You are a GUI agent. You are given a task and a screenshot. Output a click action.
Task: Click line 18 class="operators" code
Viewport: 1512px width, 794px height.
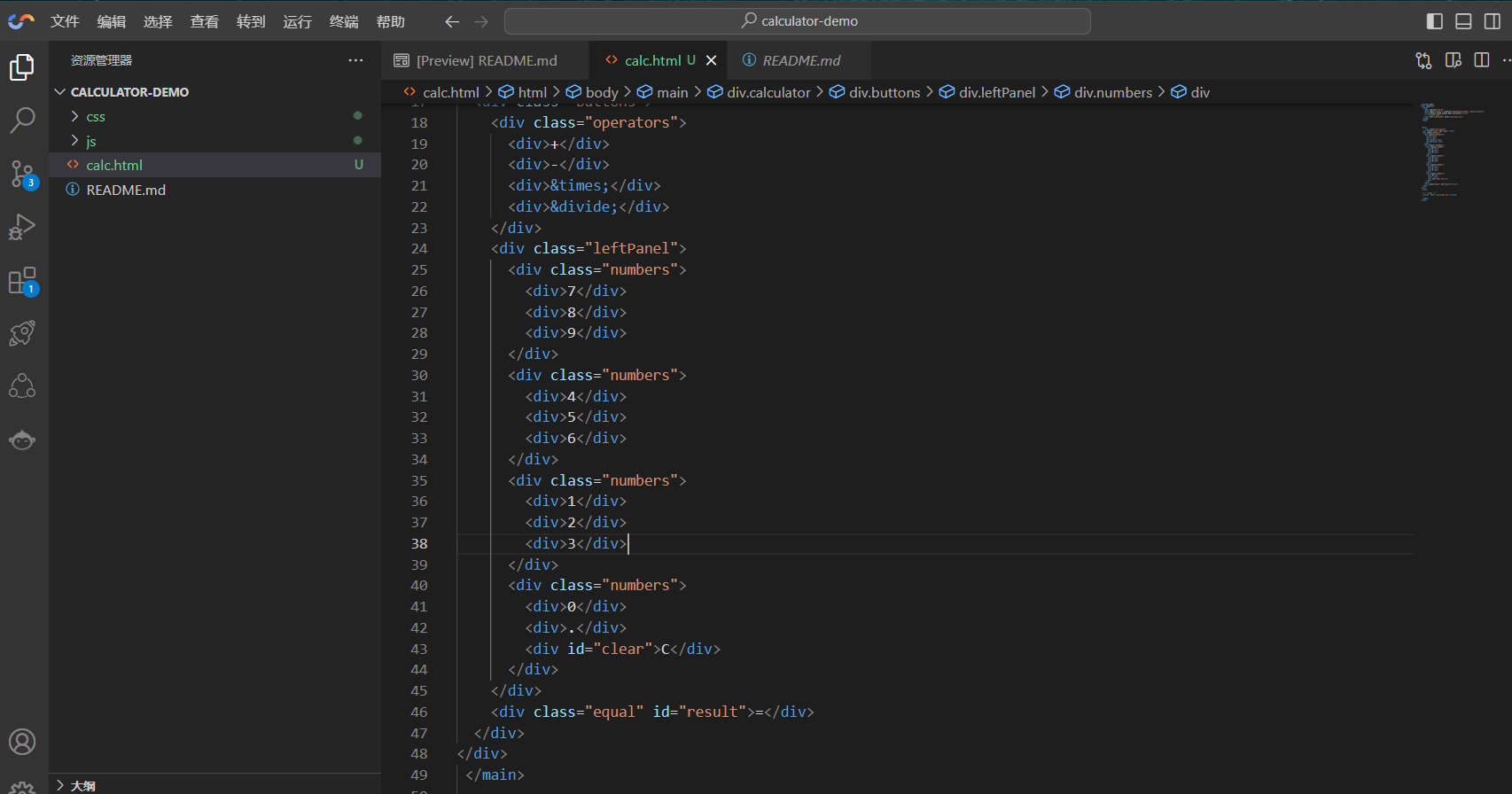[605, 122]
